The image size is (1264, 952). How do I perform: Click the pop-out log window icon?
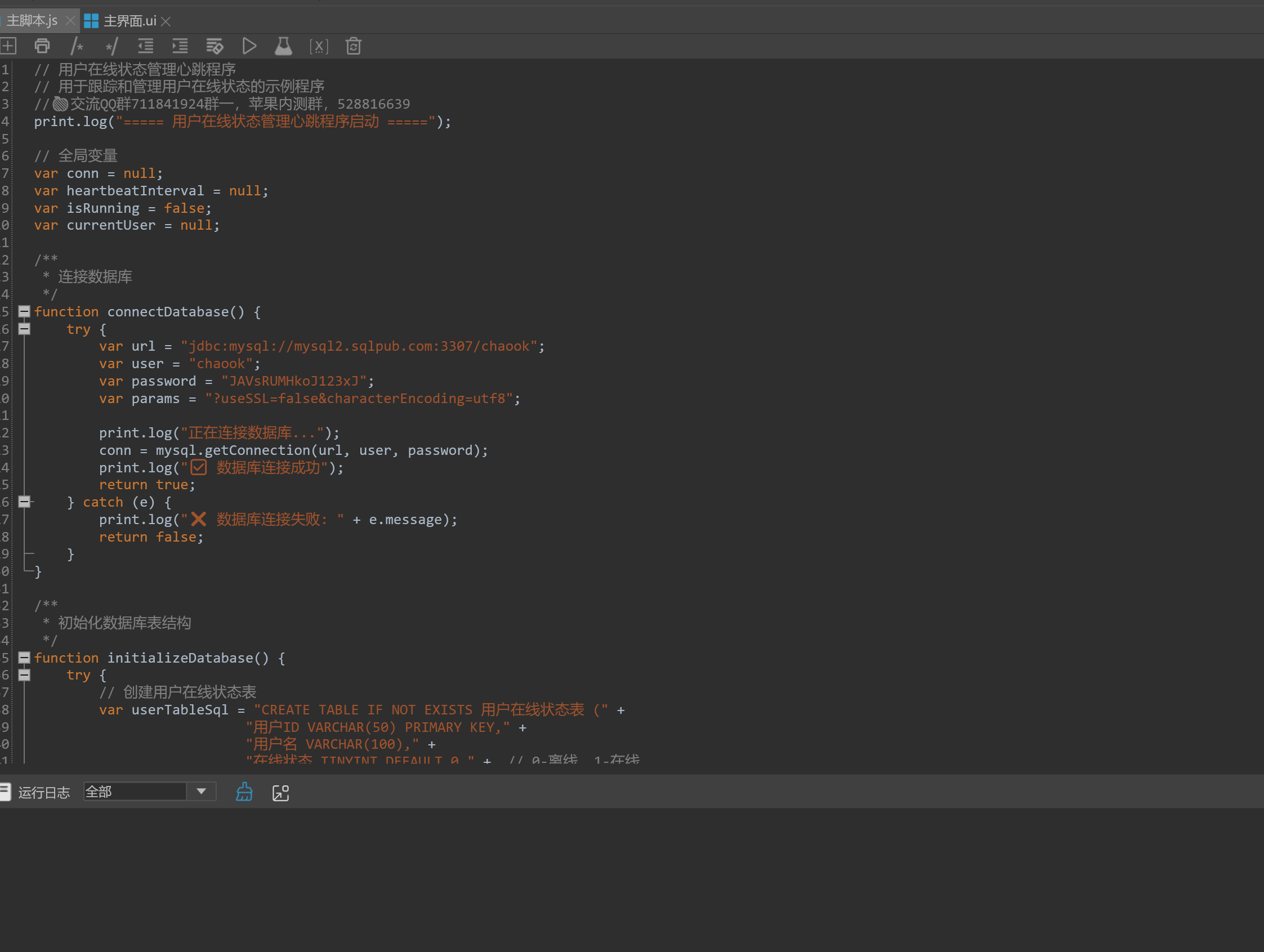pyautogui.click(x=280, y=793)
